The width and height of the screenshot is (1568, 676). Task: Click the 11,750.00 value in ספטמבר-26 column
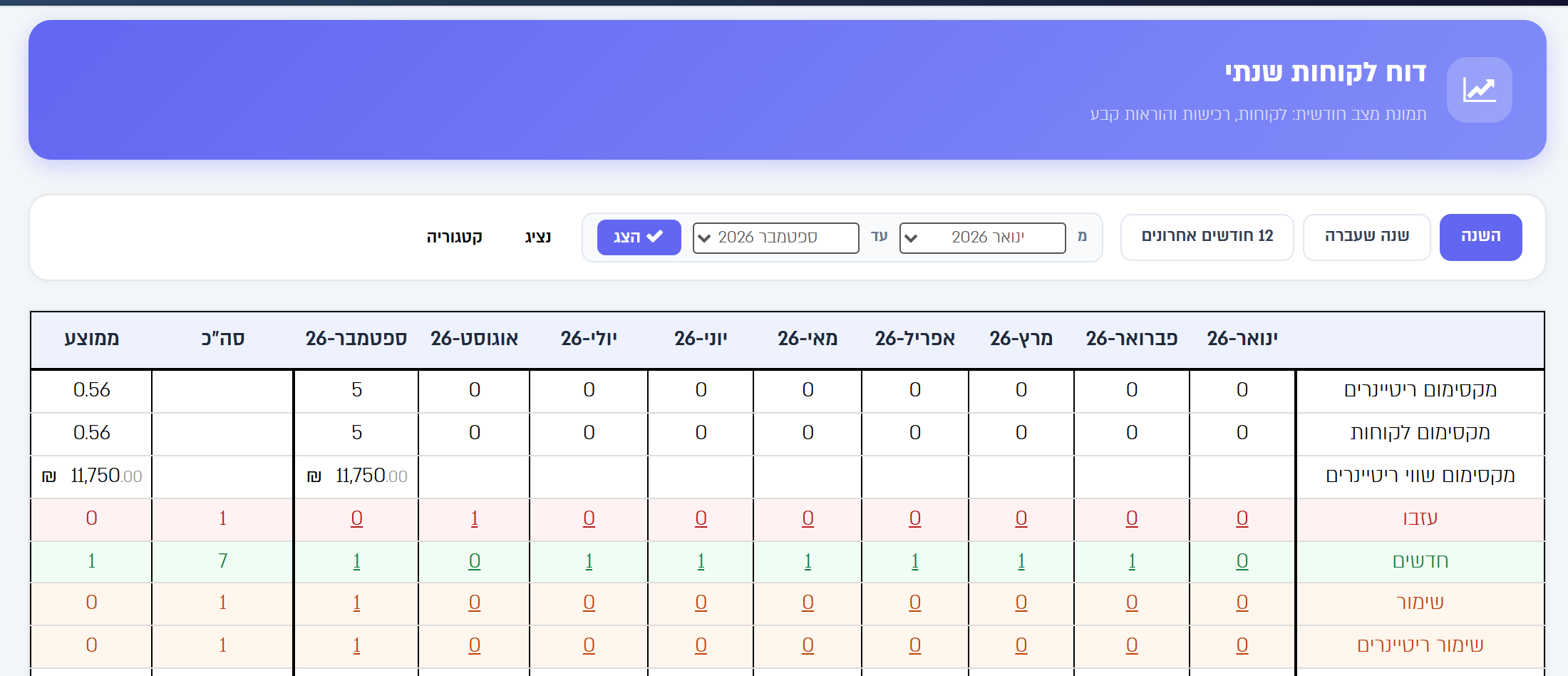point(357,476)
